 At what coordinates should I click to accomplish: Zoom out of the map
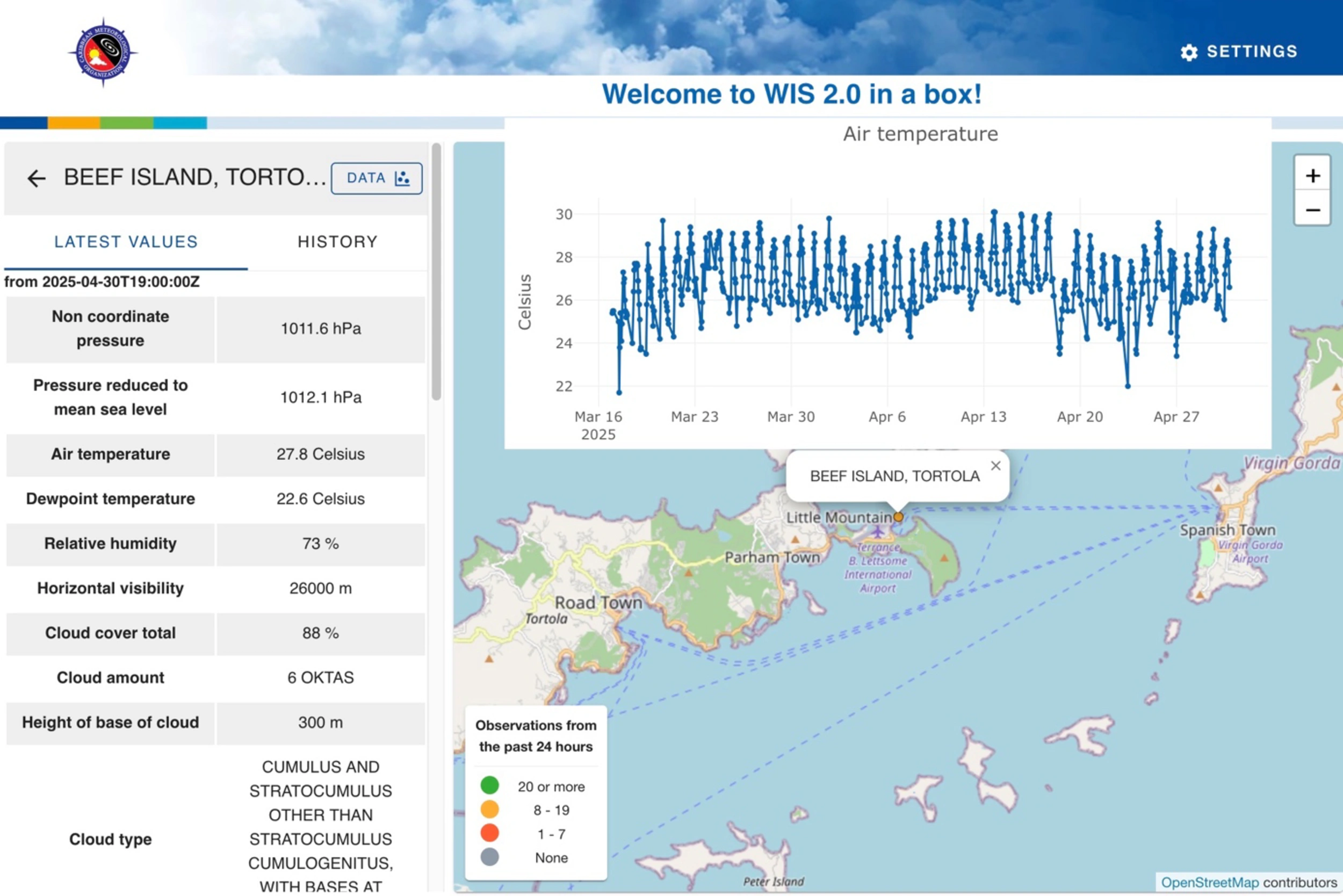(x=1312, y=209)
